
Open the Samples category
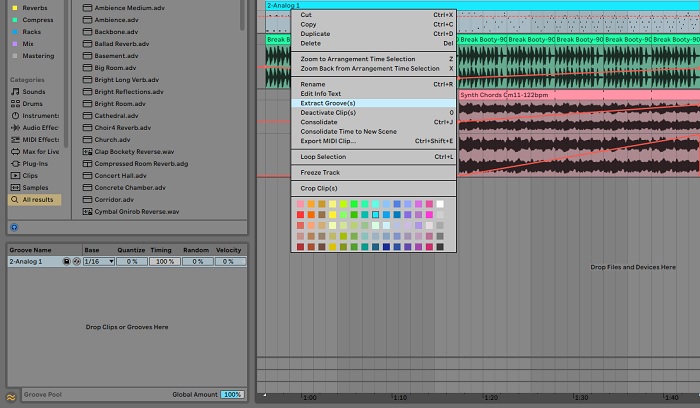coord(29,188)
